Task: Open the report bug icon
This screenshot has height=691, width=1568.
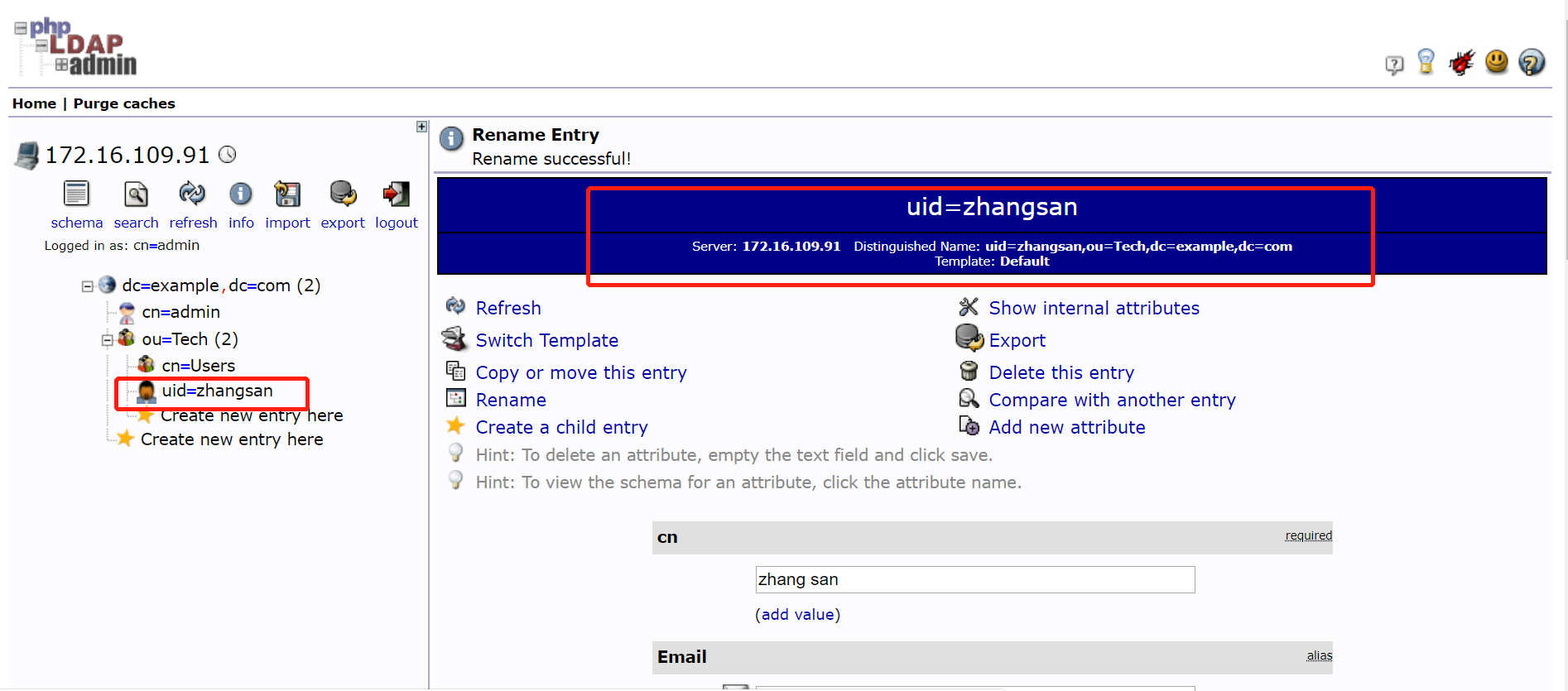Action: (1461, 62)
